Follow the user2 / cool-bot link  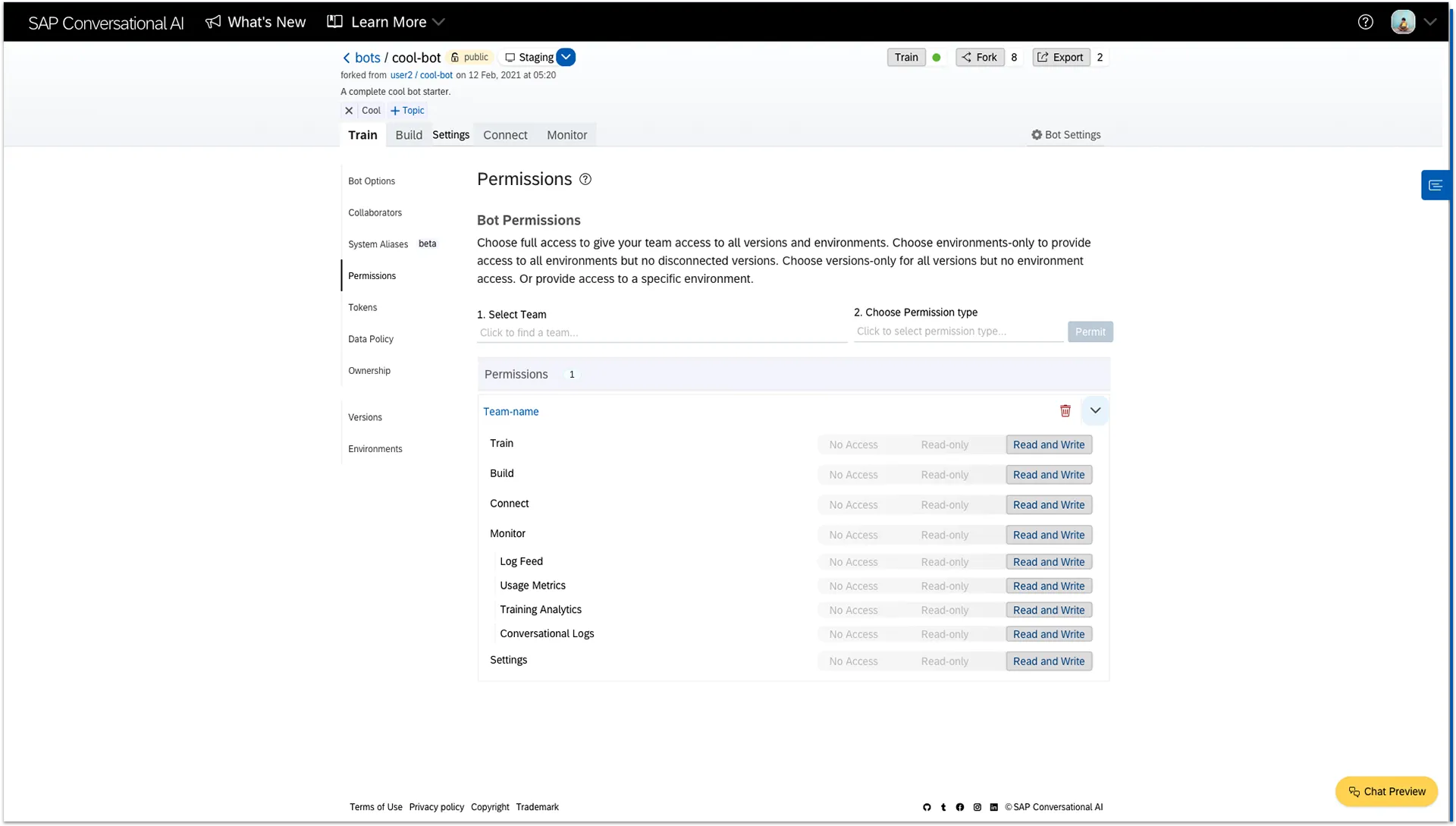[x=422, y=75]
